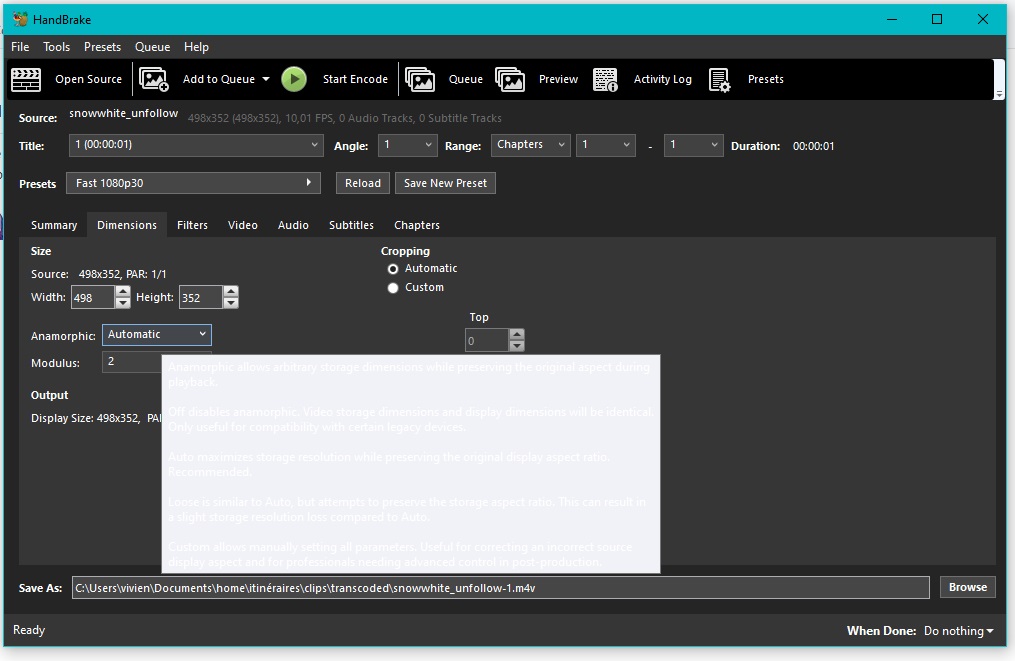1015x661 pixels.
Task: Click the Open Source clapperboard icon
Action: (26, 80)
